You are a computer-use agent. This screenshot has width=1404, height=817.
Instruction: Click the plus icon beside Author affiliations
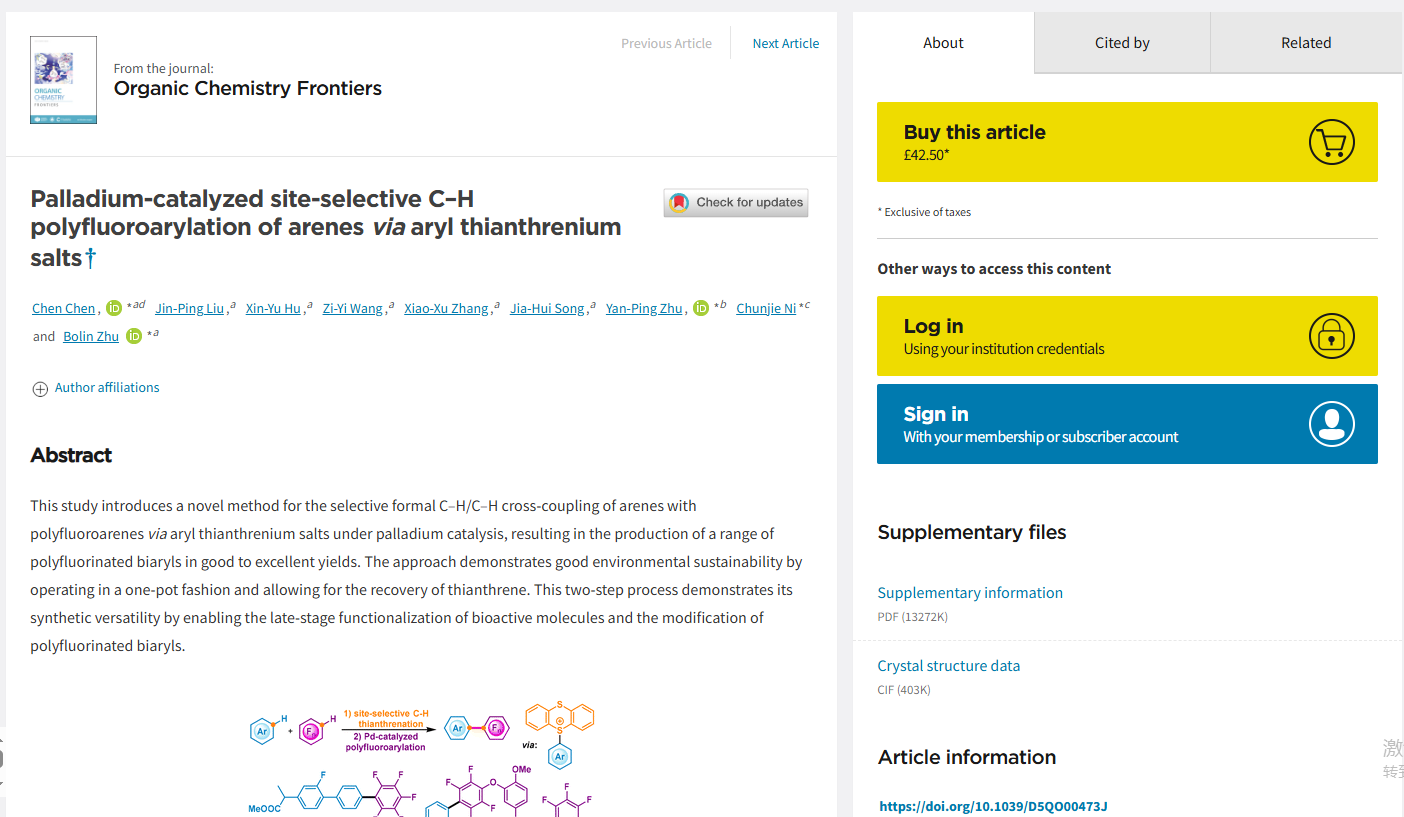(40, 389)
